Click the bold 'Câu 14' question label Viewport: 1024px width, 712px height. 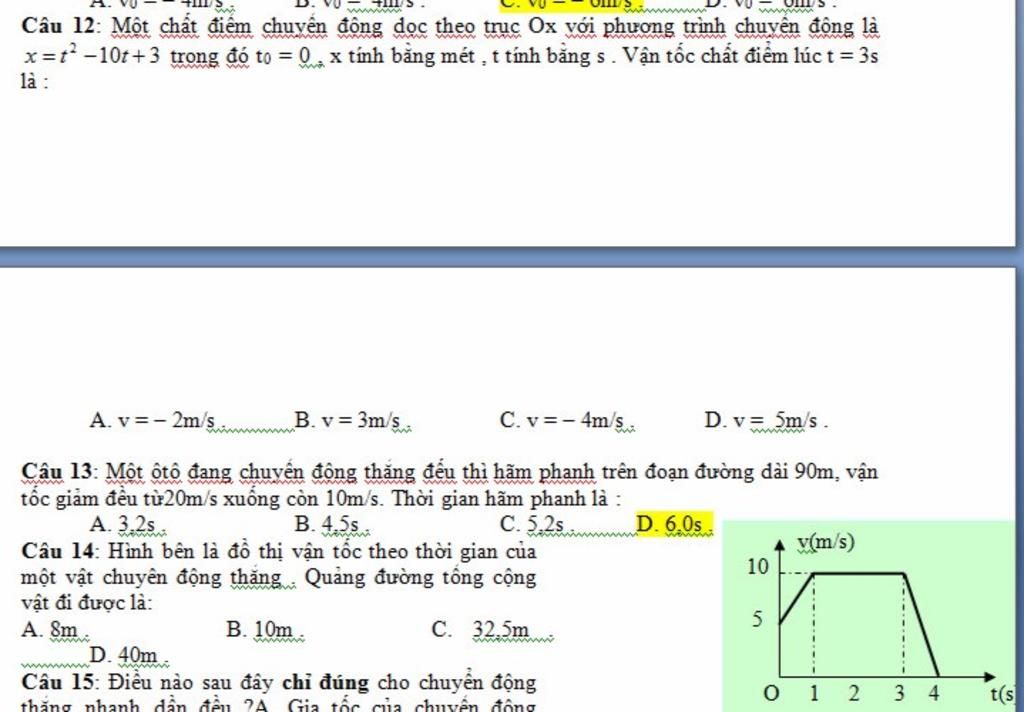coord(59,551)
